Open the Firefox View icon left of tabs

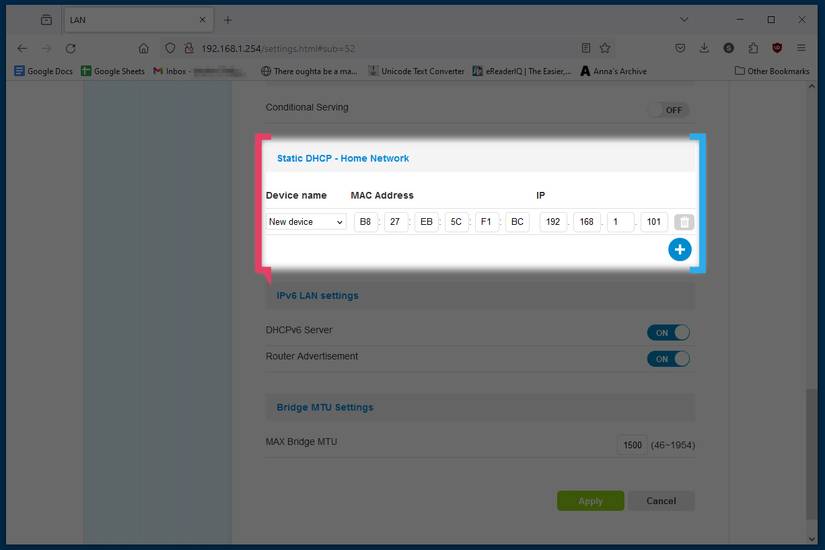46,20
